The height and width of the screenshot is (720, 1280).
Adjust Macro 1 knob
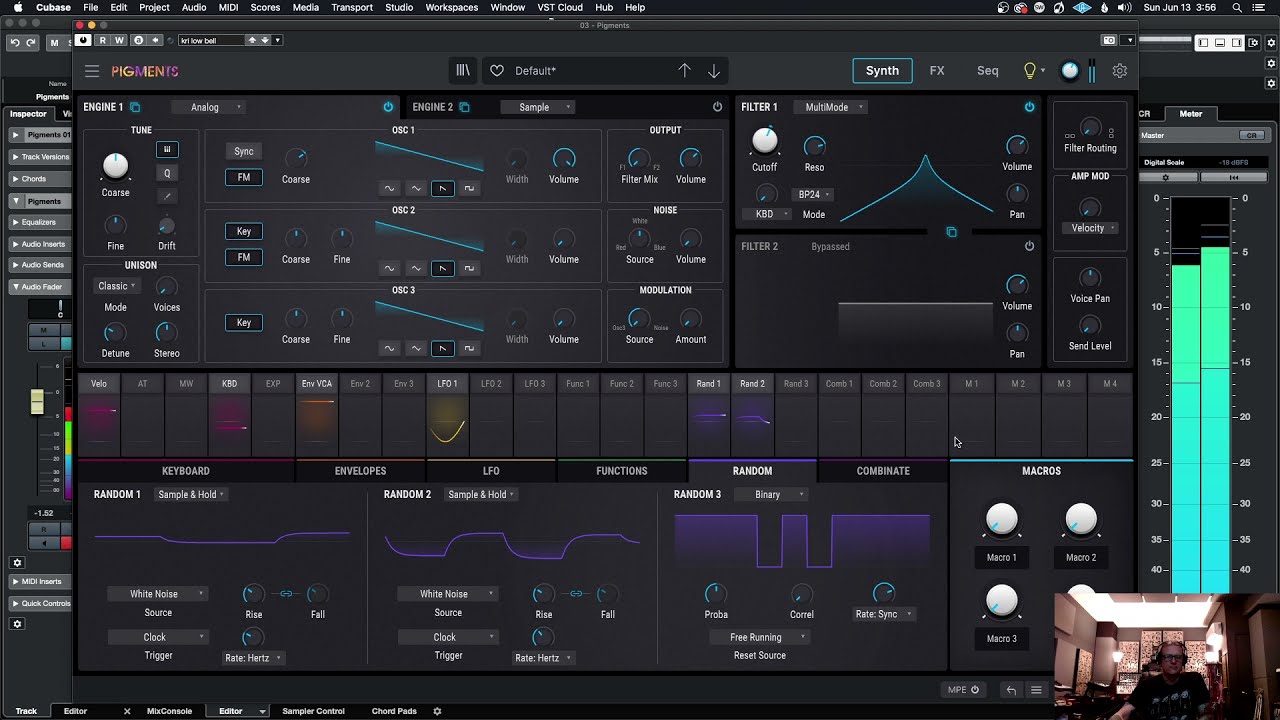point(1001,520)
